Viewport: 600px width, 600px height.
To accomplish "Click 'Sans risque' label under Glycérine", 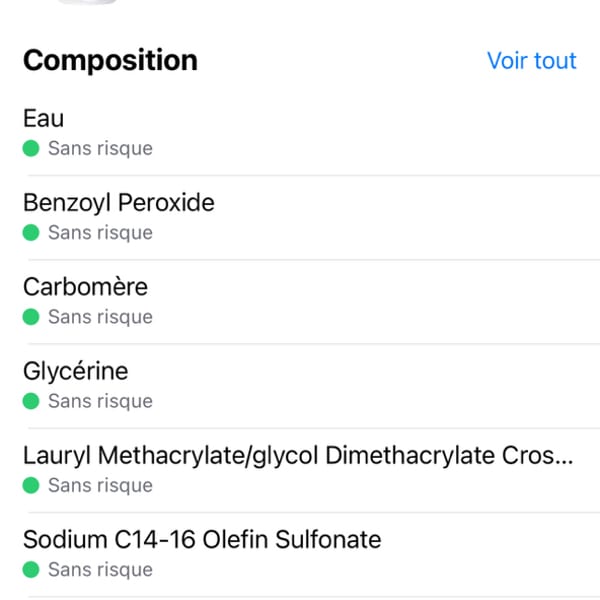I will (100, 401).
